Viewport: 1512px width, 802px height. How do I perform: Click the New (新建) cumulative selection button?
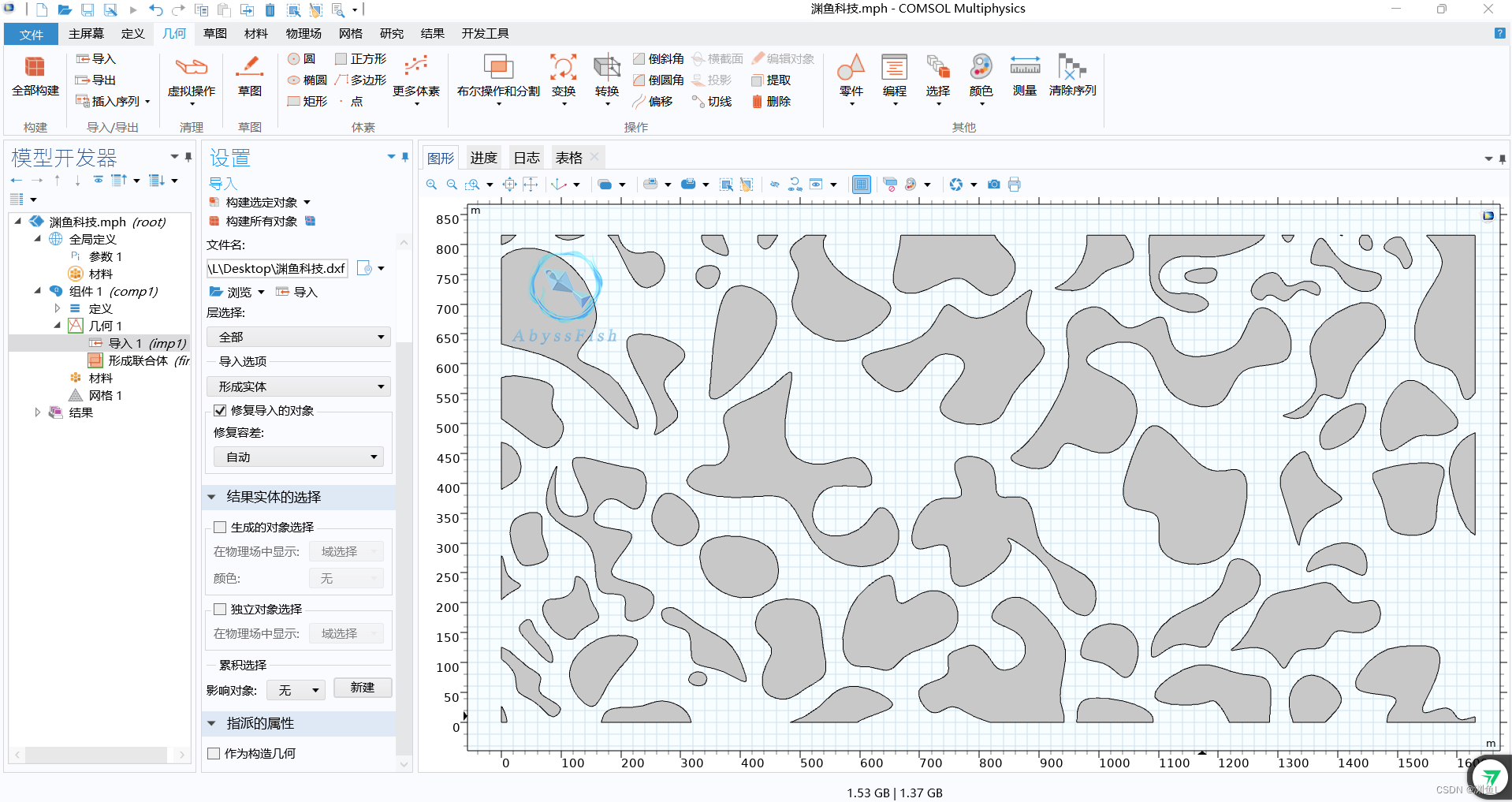pos(363,688)
